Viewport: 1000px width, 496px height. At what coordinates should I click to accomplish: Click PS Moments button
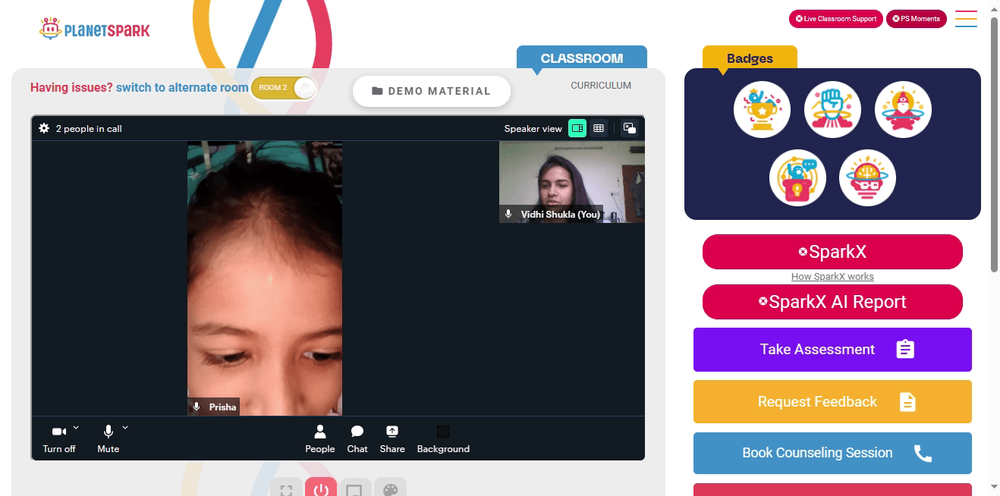pyautogui.click(x=916, y=18)
